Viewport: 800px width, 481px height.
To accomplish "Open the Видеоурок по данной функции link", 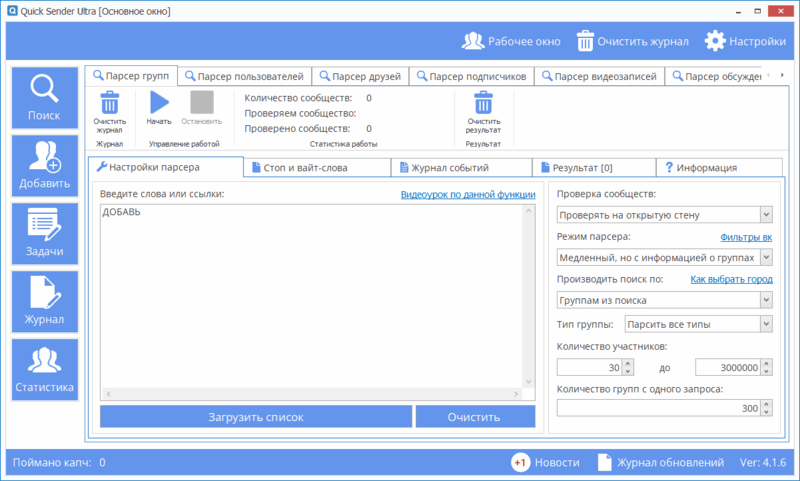I will (467, 194).
